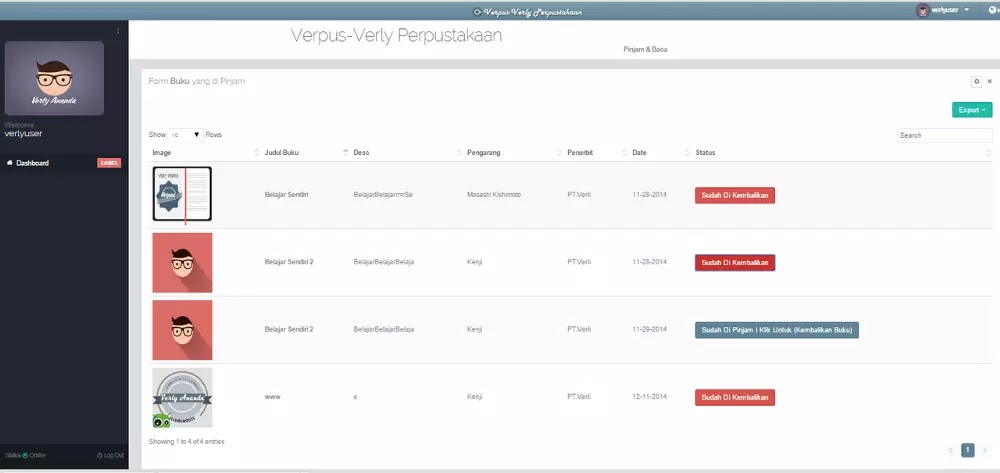Click the red LABEL badge in sidebar
This screenshot has height=473, width=1000.
[x=109, y=163]
